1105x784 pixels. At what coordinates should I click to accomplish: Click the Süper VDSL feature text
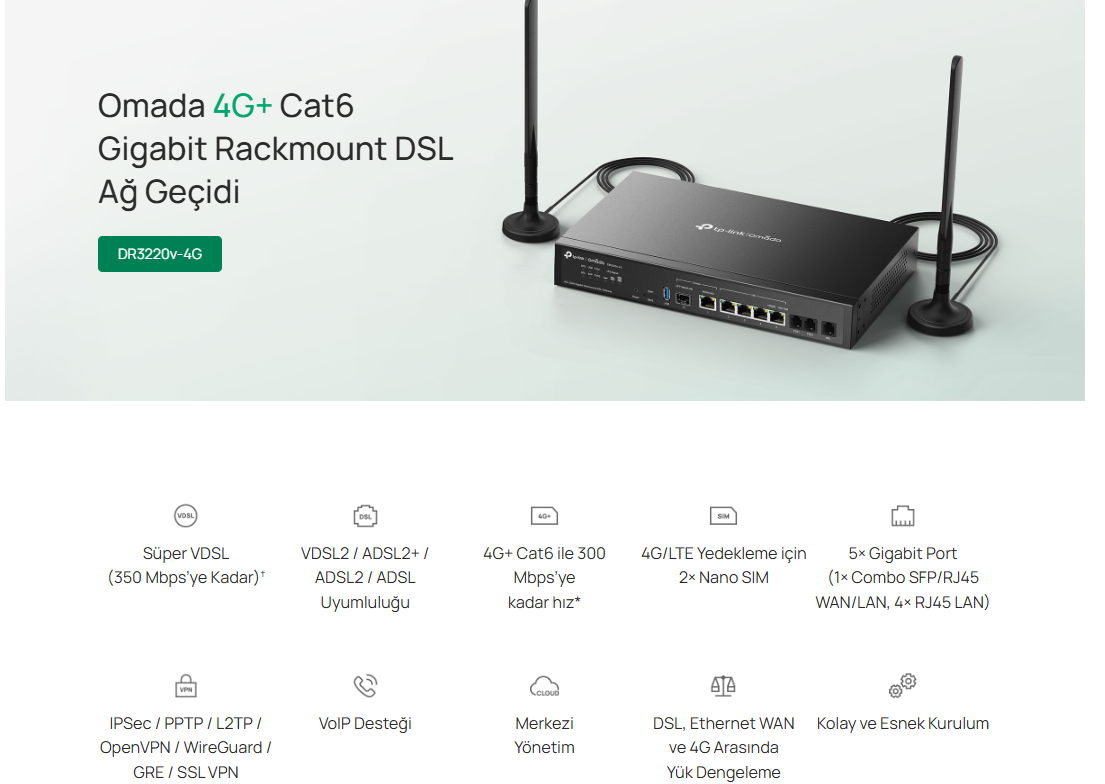click(x=186, y=565)
